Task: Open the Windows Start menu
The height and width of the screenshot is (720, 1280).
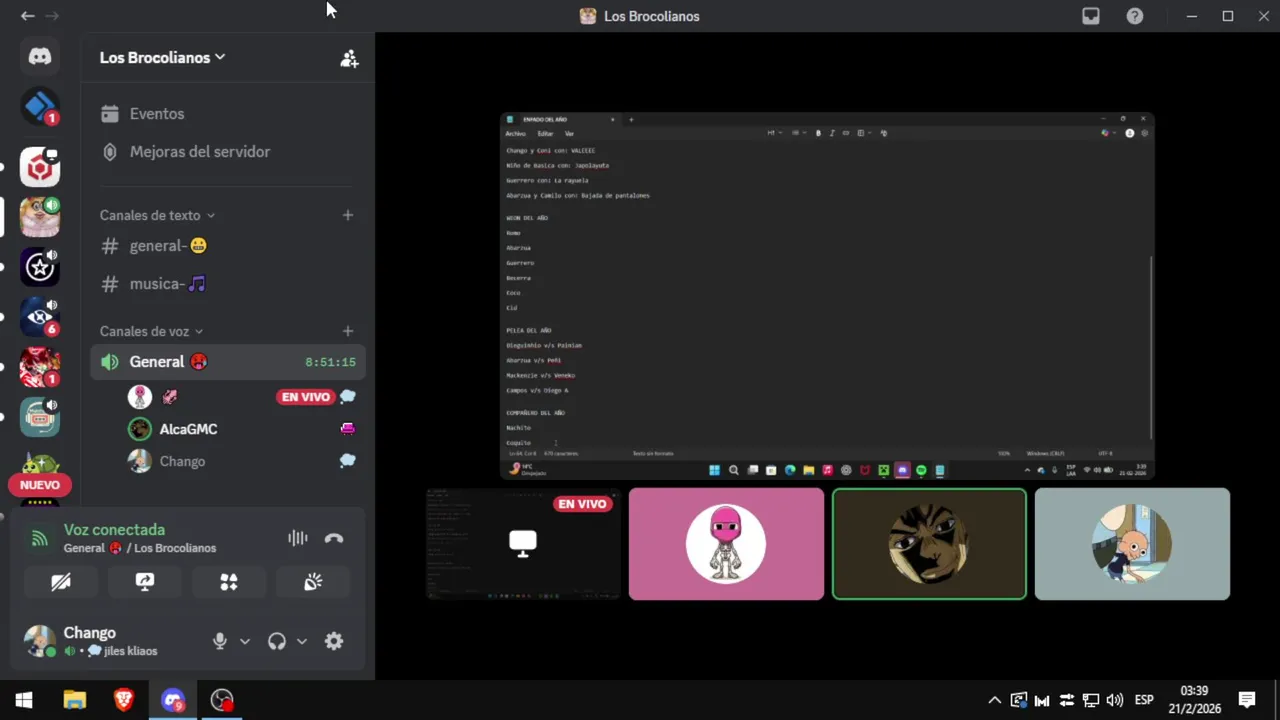Action: pyautogui.click(x=24, y=700)
